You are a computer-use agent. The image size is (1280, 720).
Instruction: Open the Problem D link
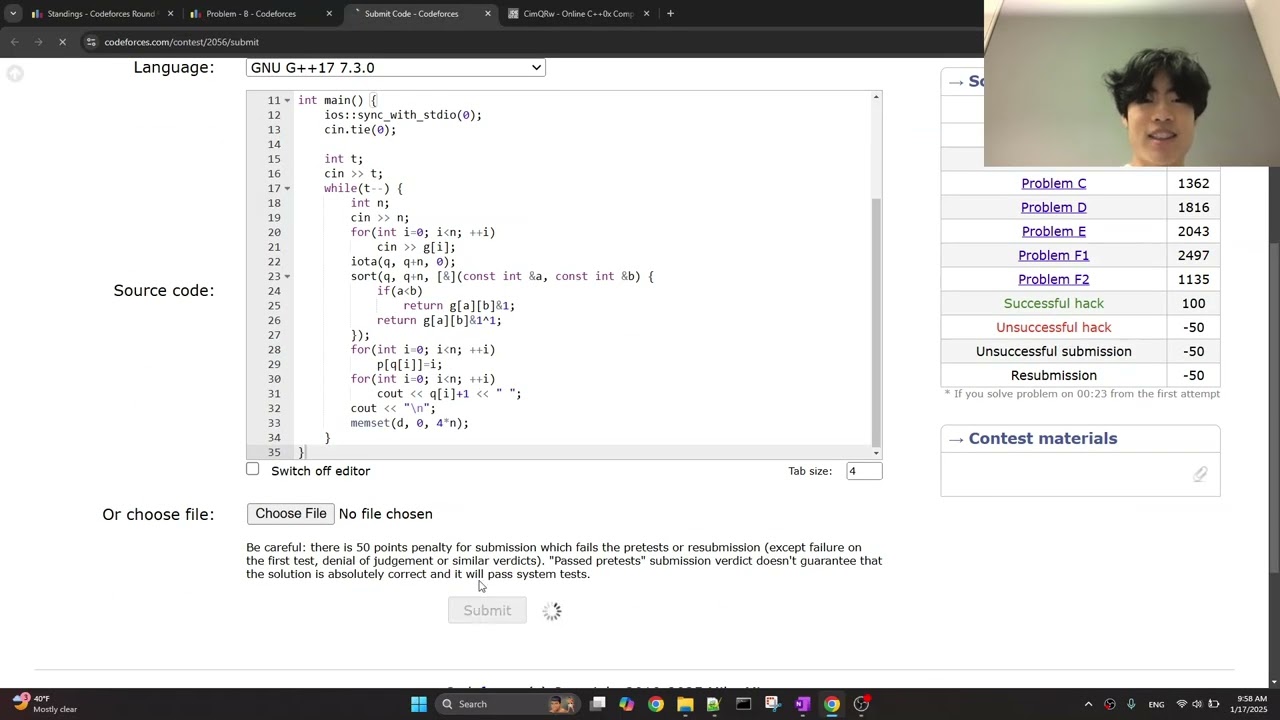[x=1053, y=207]
